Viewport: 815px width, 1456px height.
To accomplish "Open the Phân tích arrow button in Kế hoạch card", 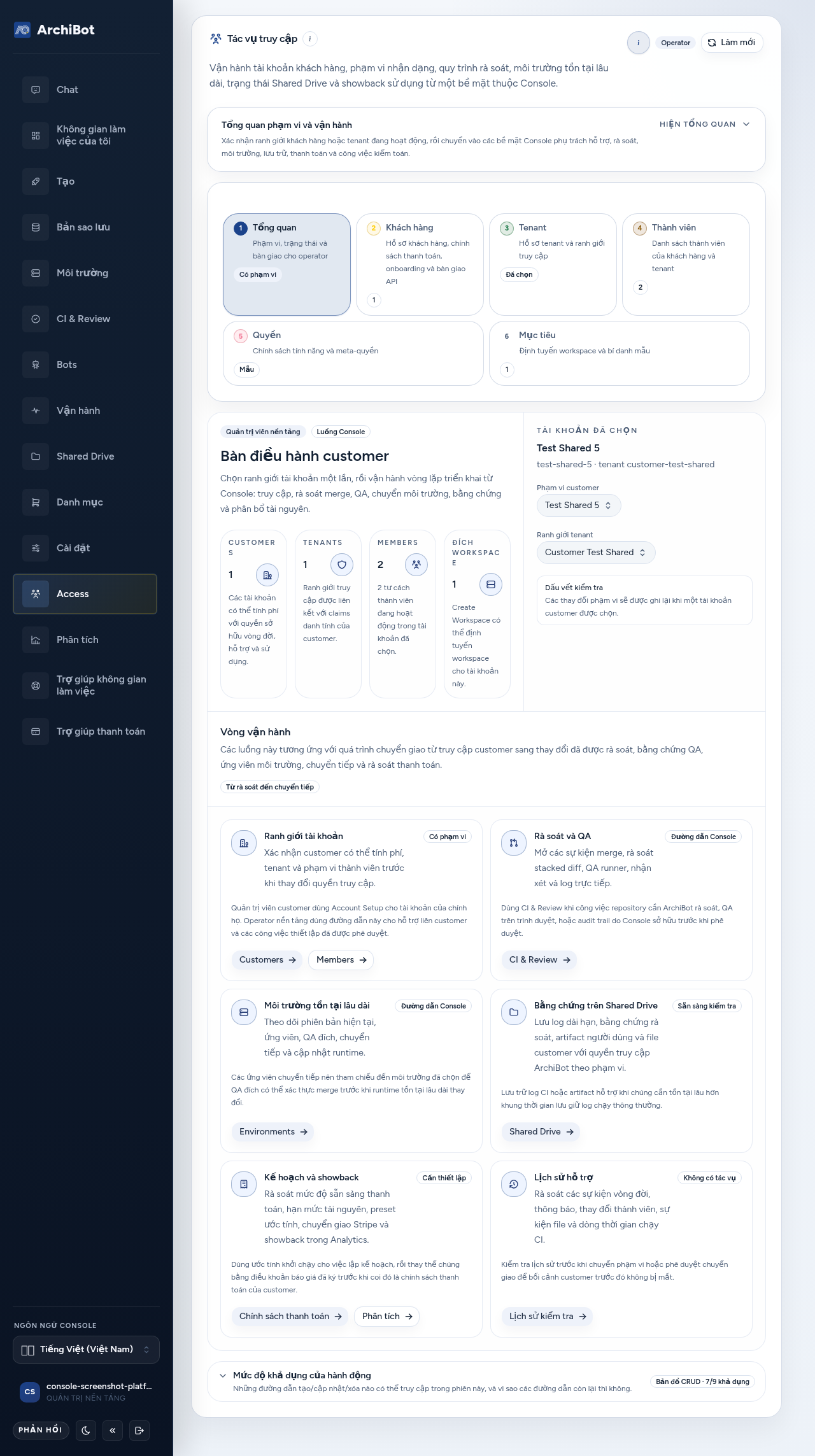I will (x=387, y=1317).
